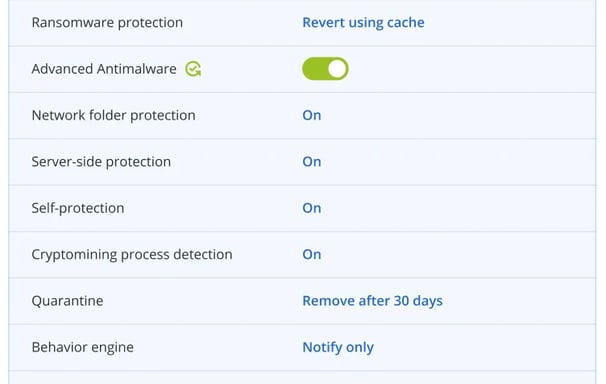Select the Server-side protection row label
The image size is (606, 384).
tap(101, 161)
